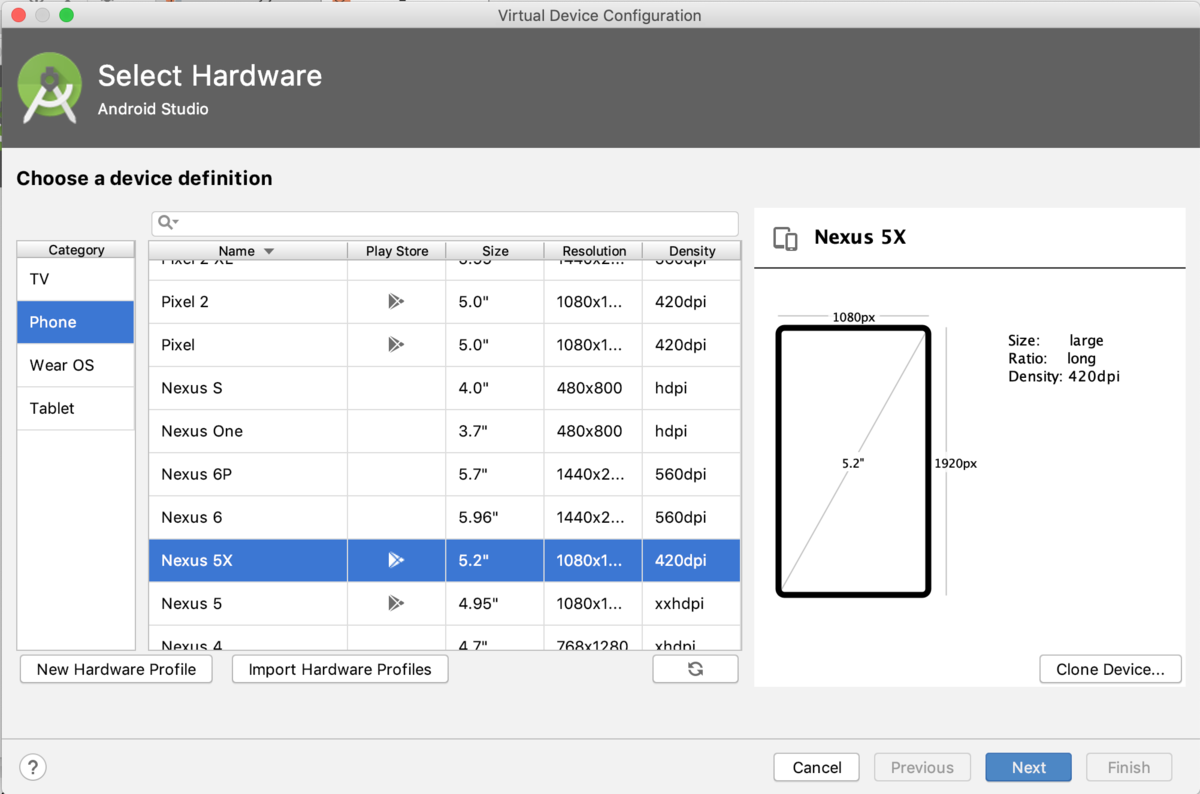Image resolution: width=1200 pixels, height=794 pixels.
Task: Click the 3.7" size cell
Action: click(495, 431)
